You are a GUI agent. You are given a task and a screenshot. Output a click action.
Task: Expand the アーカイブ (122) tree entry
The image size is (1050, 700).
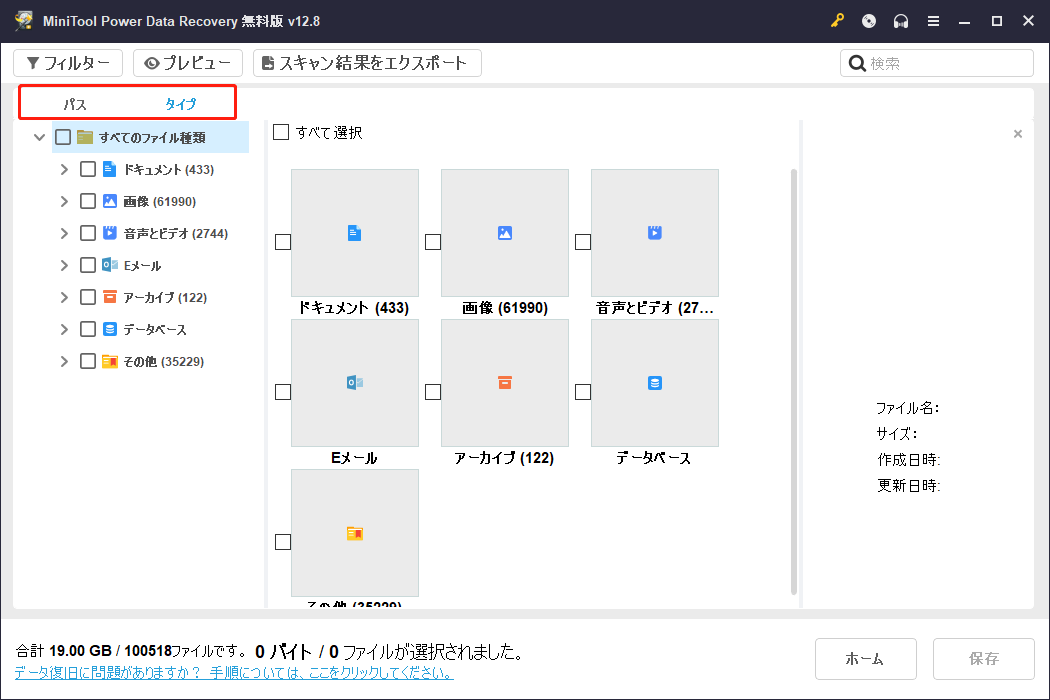tap(63, 296)
